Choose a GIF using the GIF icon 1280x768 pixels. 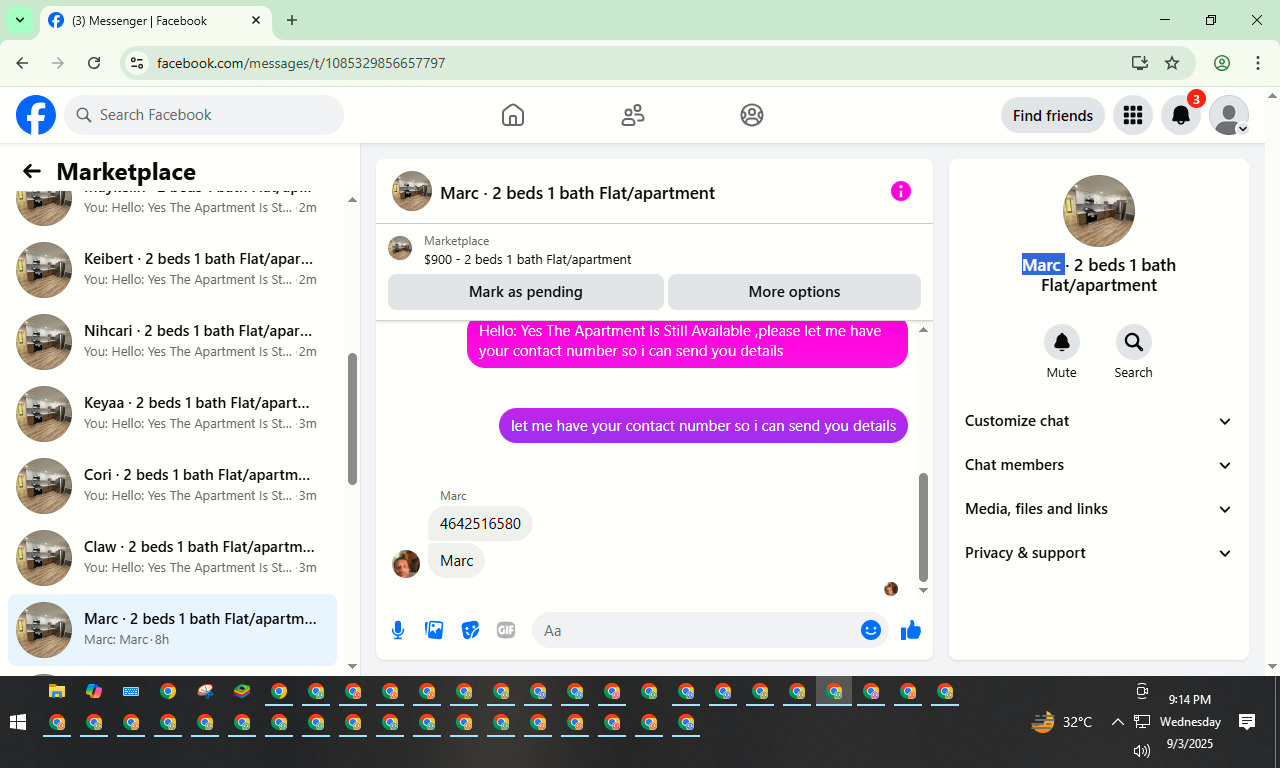click(x=506, y=630)
